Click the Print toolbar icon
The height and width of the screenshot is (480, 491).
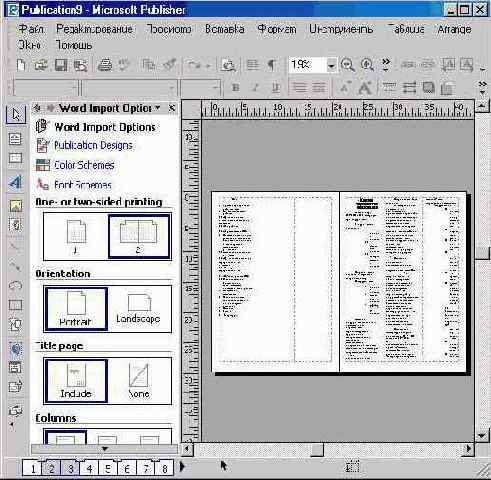pos(104,64)
